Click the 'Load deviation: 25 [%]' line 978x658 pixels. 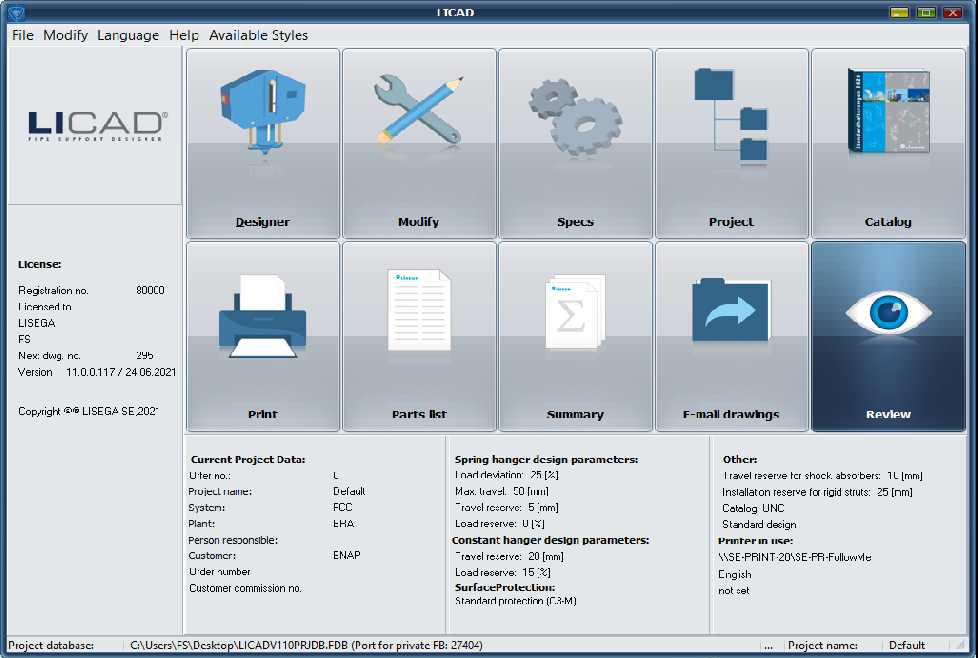(x=506, y=475)
